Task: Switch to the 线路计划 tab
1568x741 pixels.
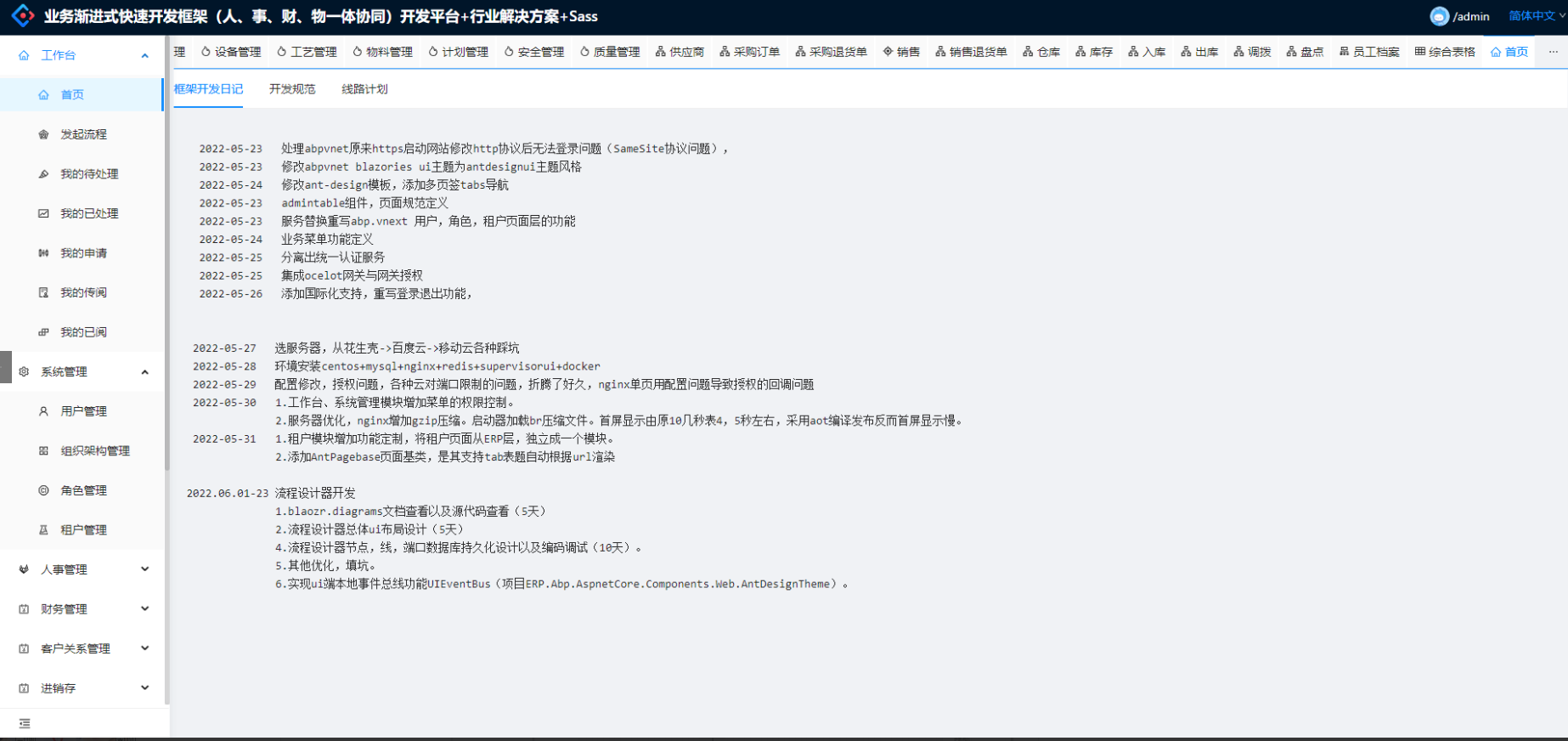Action: pyautogui.click(x=364, y=89)
